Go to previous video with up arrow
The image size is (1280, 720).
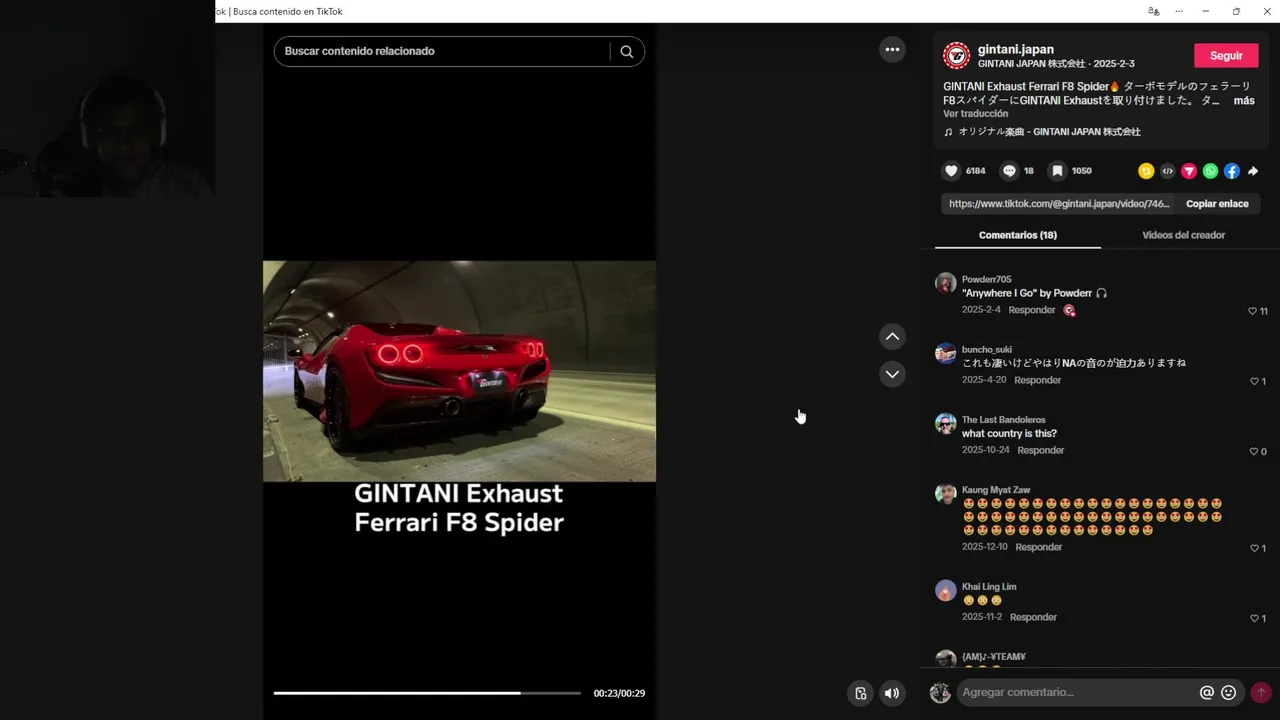(x=892, y=337)
